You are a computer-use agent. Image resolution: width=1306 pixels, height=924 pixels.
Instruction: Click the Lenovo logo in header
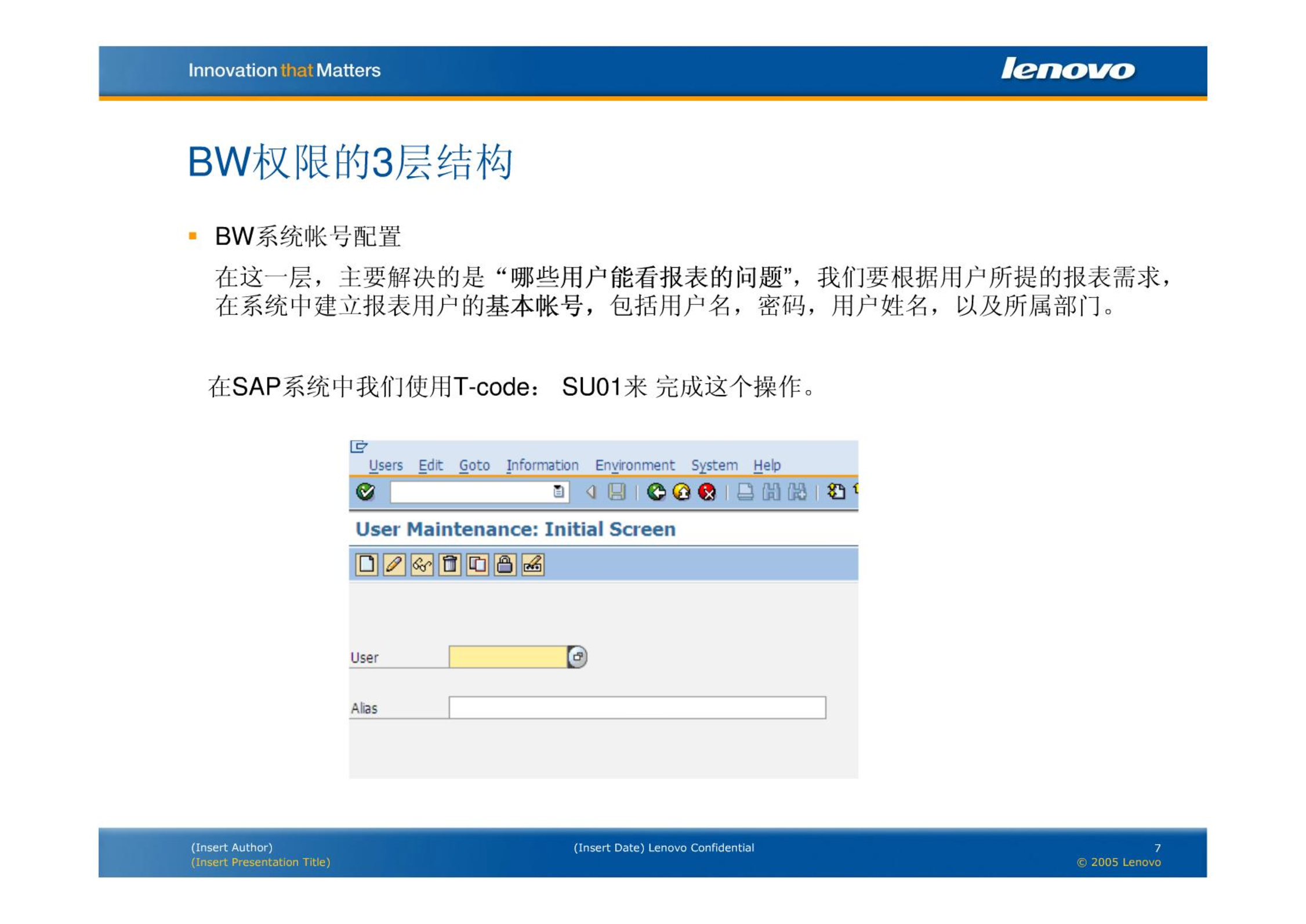coord(1068,69)
